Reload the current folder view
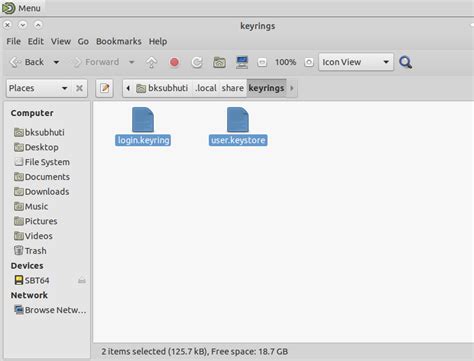Image resolution: width=474 pixels, height=361 pixels. (197, 62)
